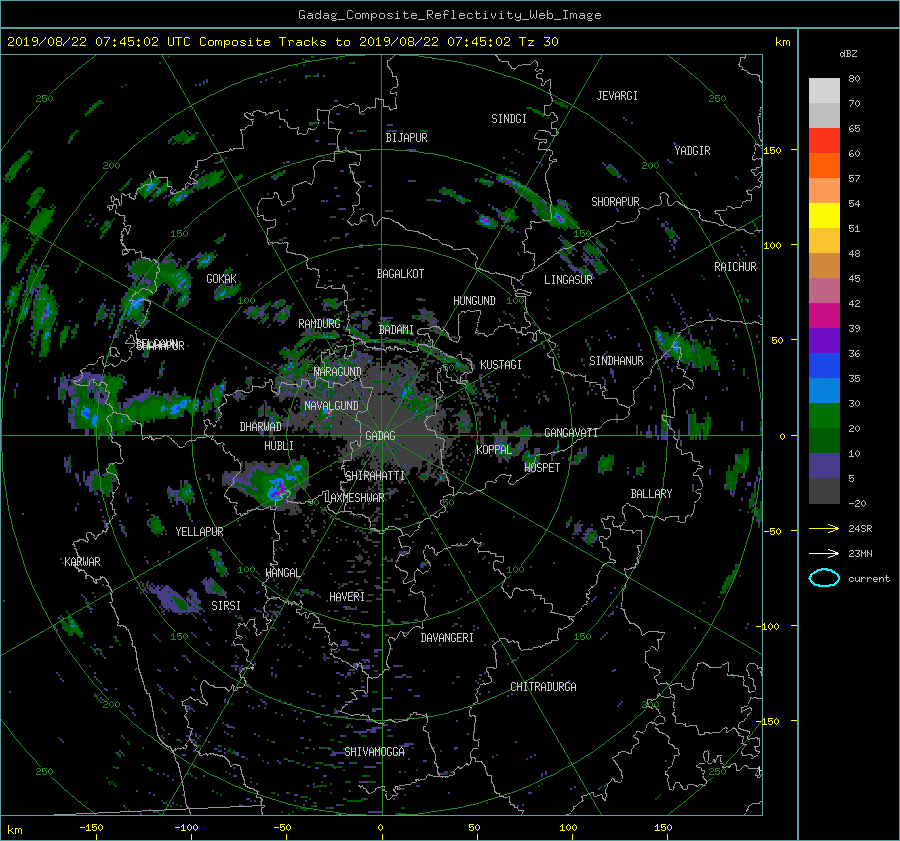Viewport: 900px width, 841px height.
Task: Click the KARWAR city label
Action: pos(82,562)
